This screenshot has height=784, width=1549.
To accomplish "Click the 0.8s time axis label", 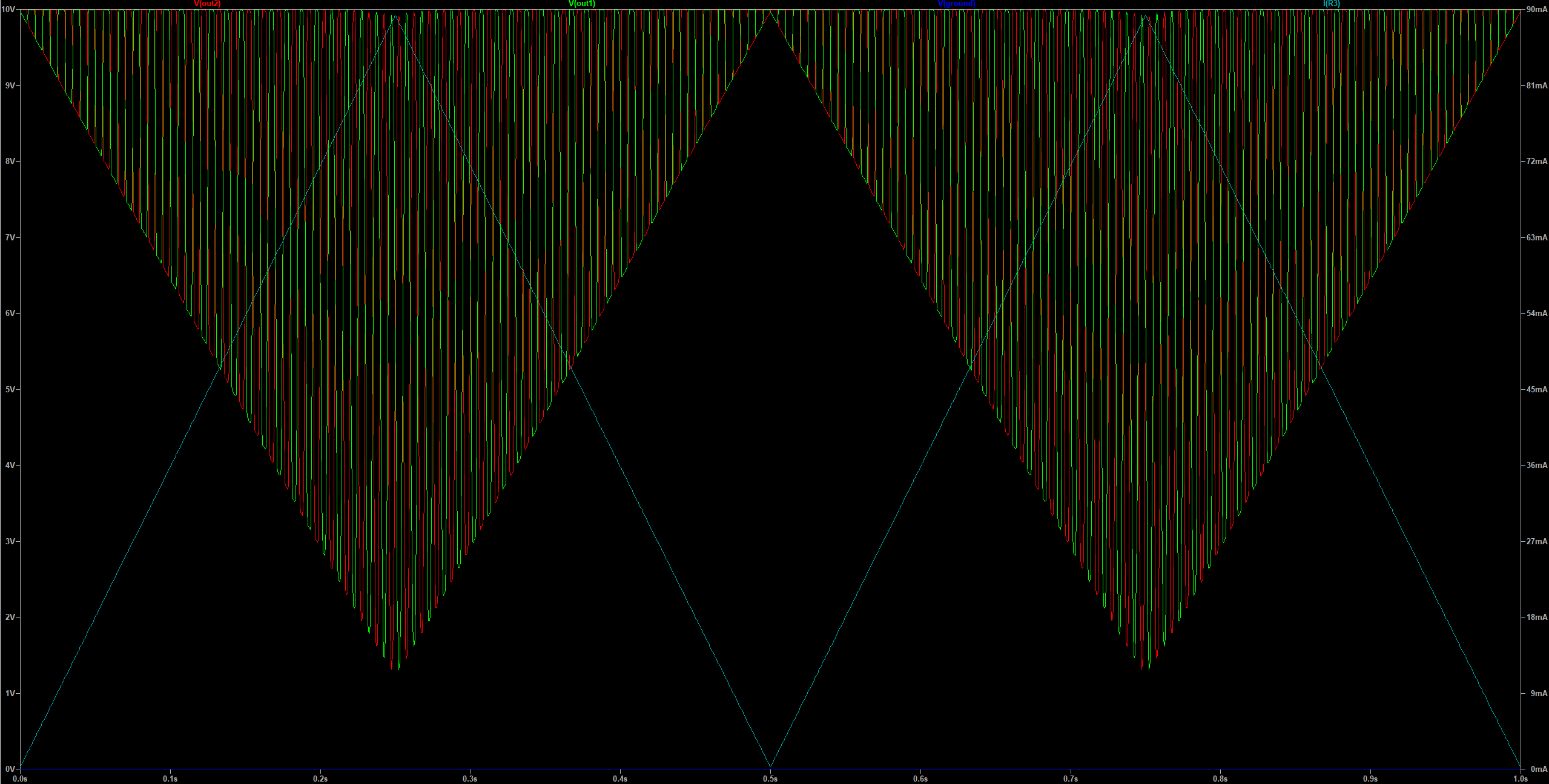I will click(1220, 779).
